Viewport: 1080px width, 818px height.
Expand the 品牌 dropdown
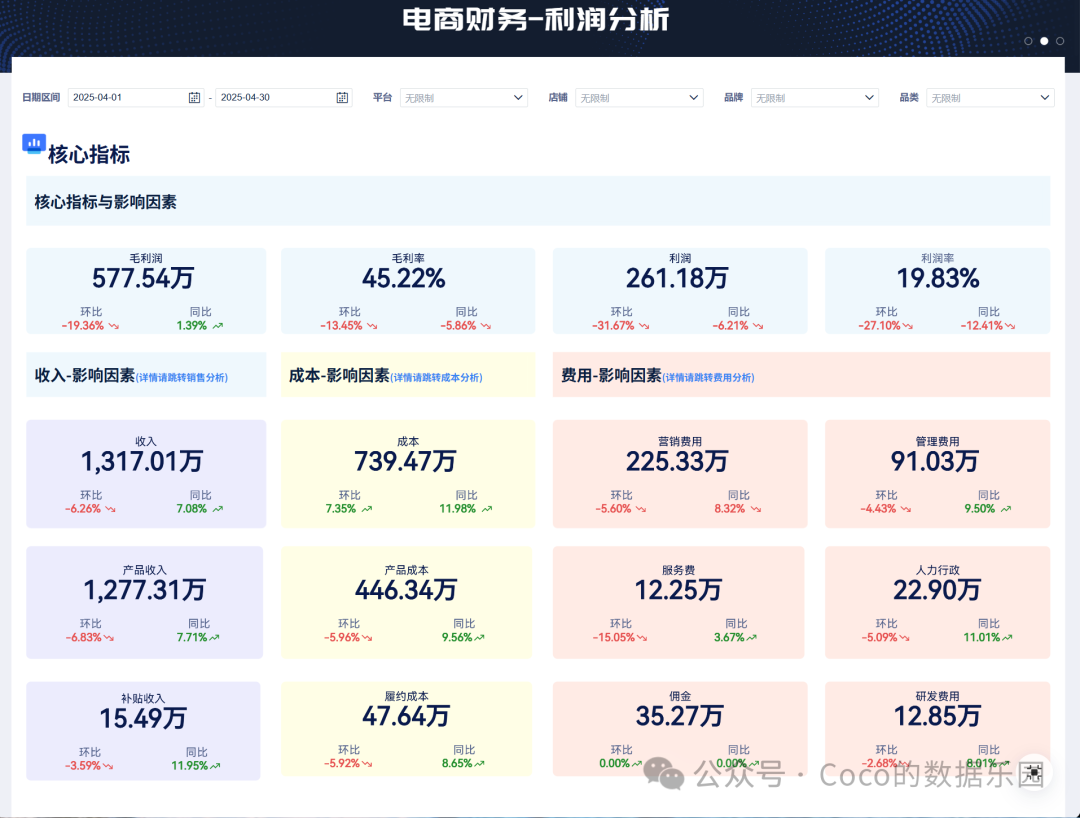(x=815, y=98)
